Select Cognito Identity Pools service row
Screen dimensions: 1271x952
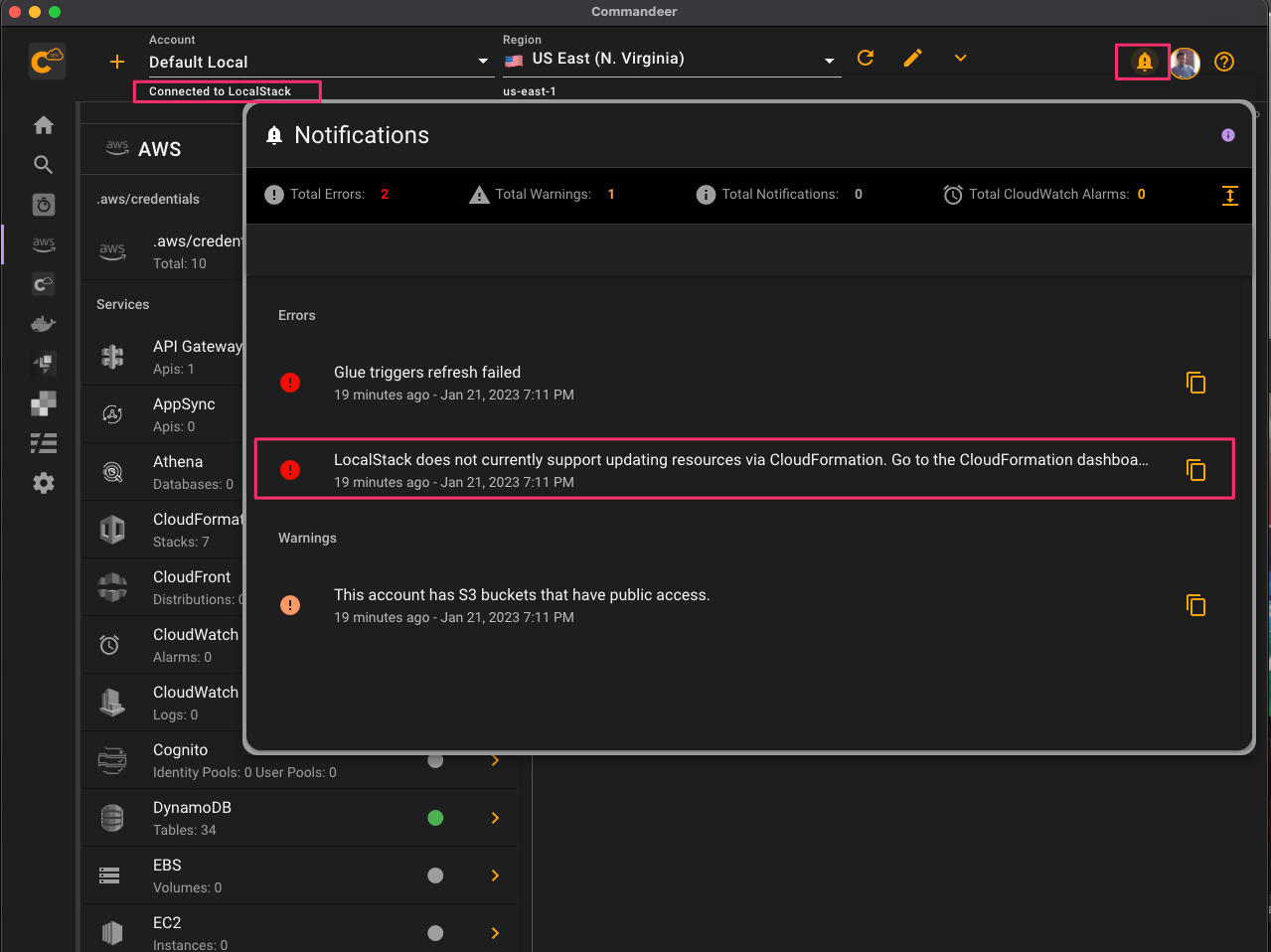[299, 760]
